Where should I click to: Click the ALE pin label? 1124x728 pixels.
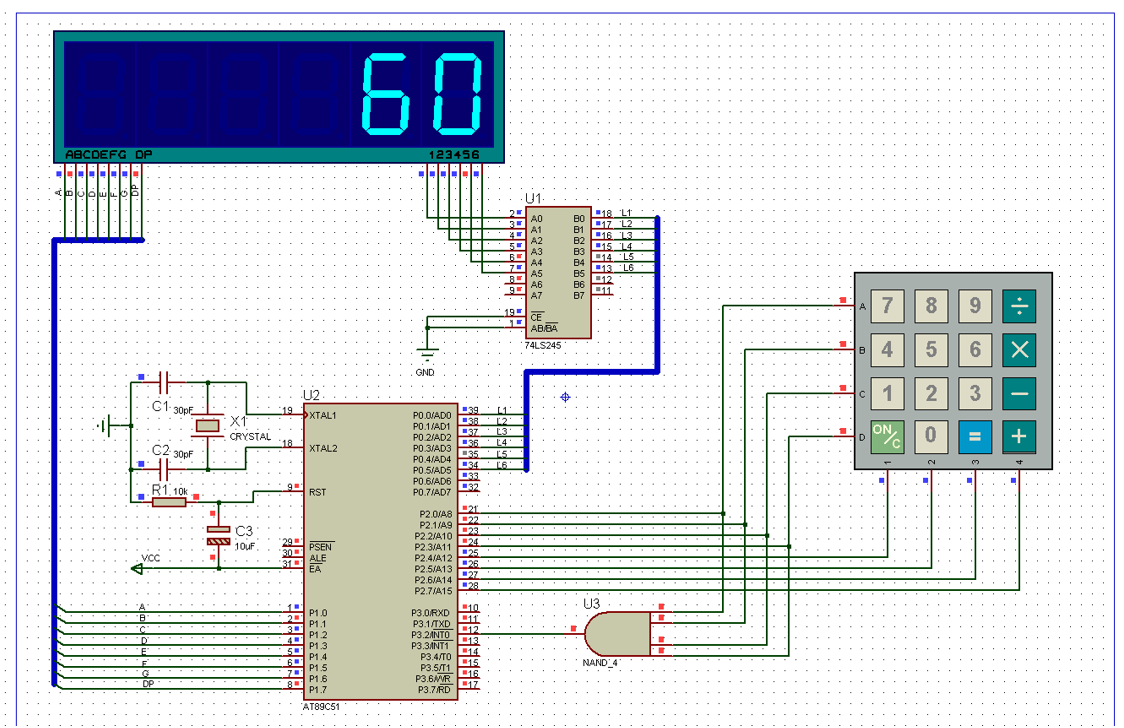[318, 558]
